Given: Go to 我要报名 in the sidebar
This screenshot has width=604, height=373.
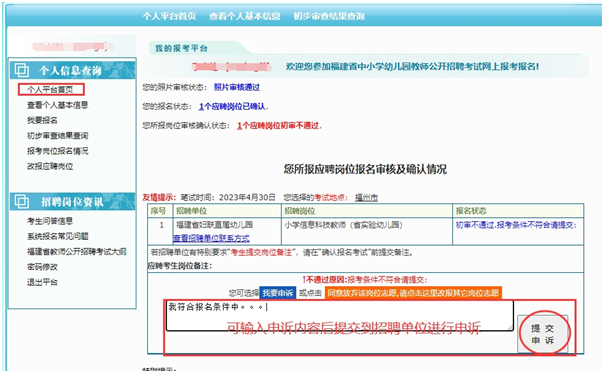Looking at the screenshot, I should coord(42,120).
